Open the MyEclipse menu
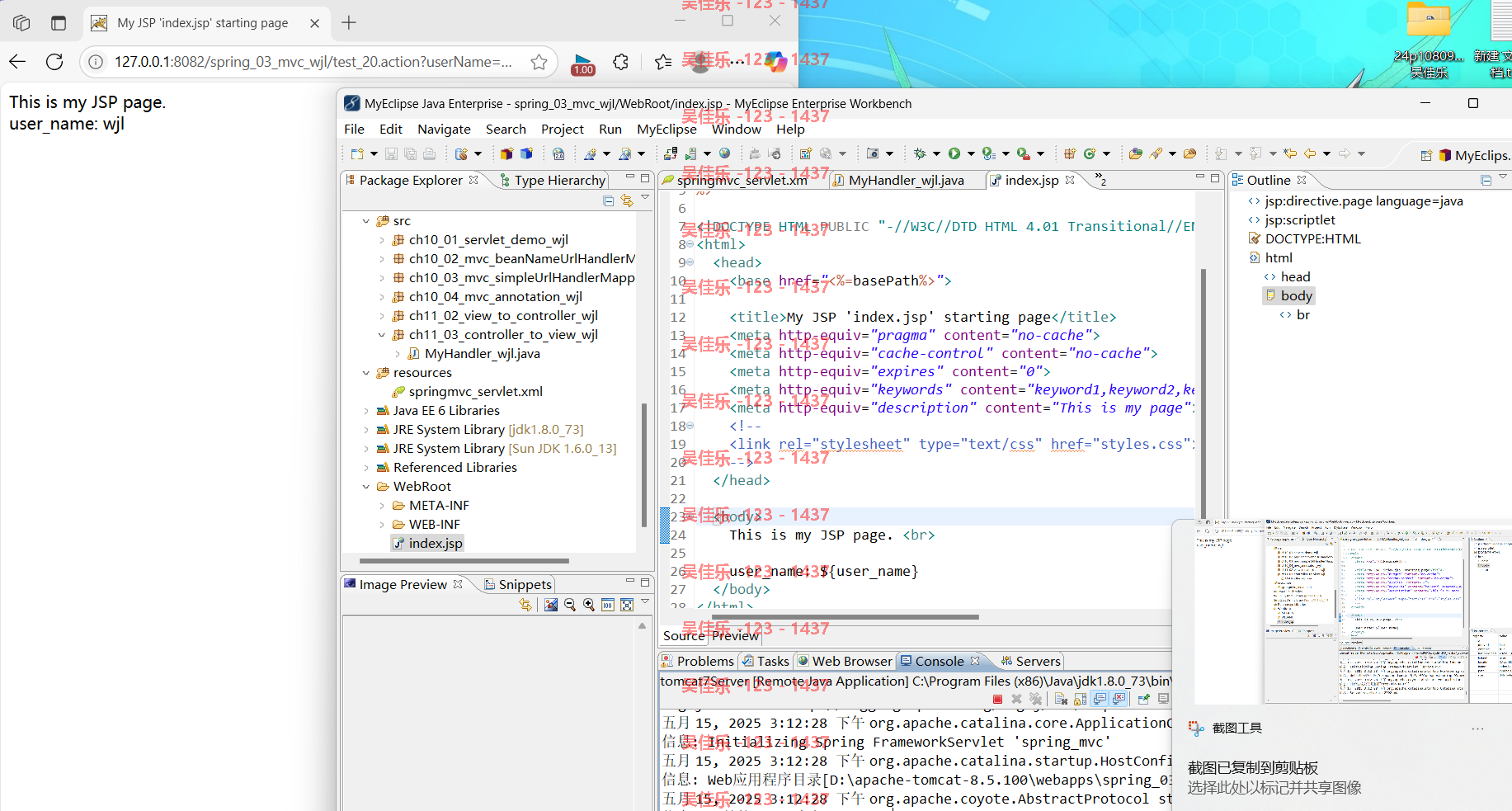Image resolution: width=1512 pixels, height=811 pixels. pyautogui.click(x=667, y=130)
